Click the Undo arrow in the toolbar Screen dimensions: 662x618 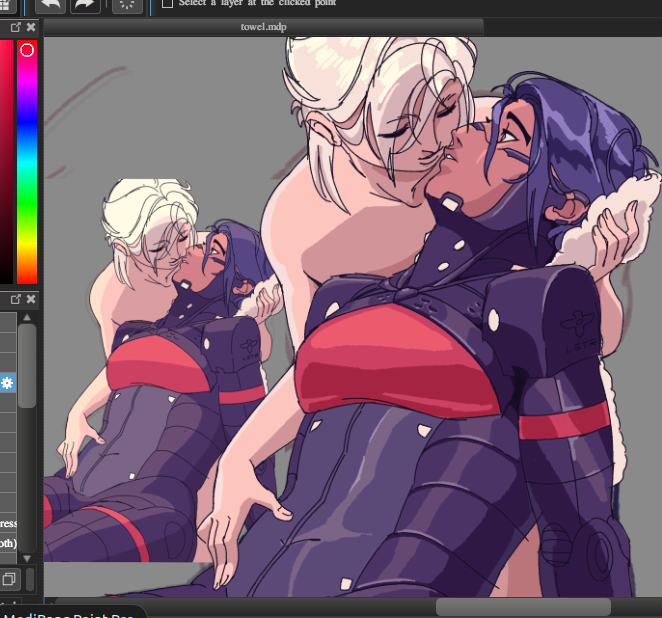50,5
